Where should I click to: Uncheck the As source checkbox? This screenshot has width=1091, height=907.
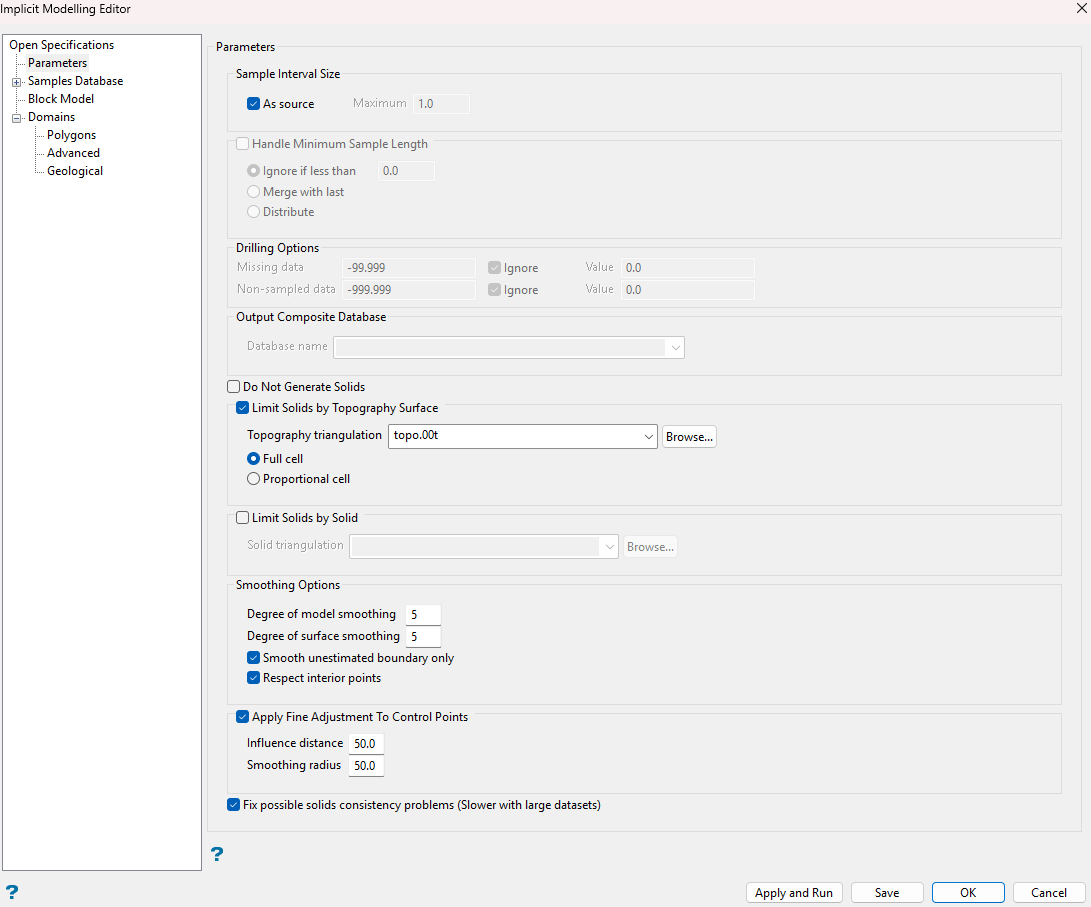(x=253, y=104)
